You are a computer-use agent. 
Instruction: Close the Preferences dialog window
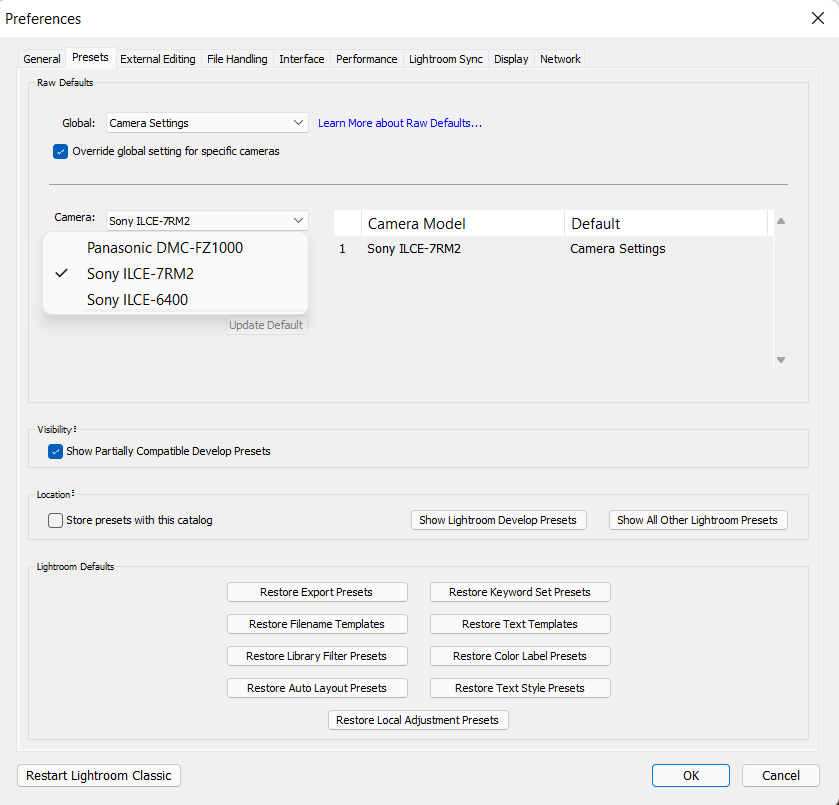817,18
